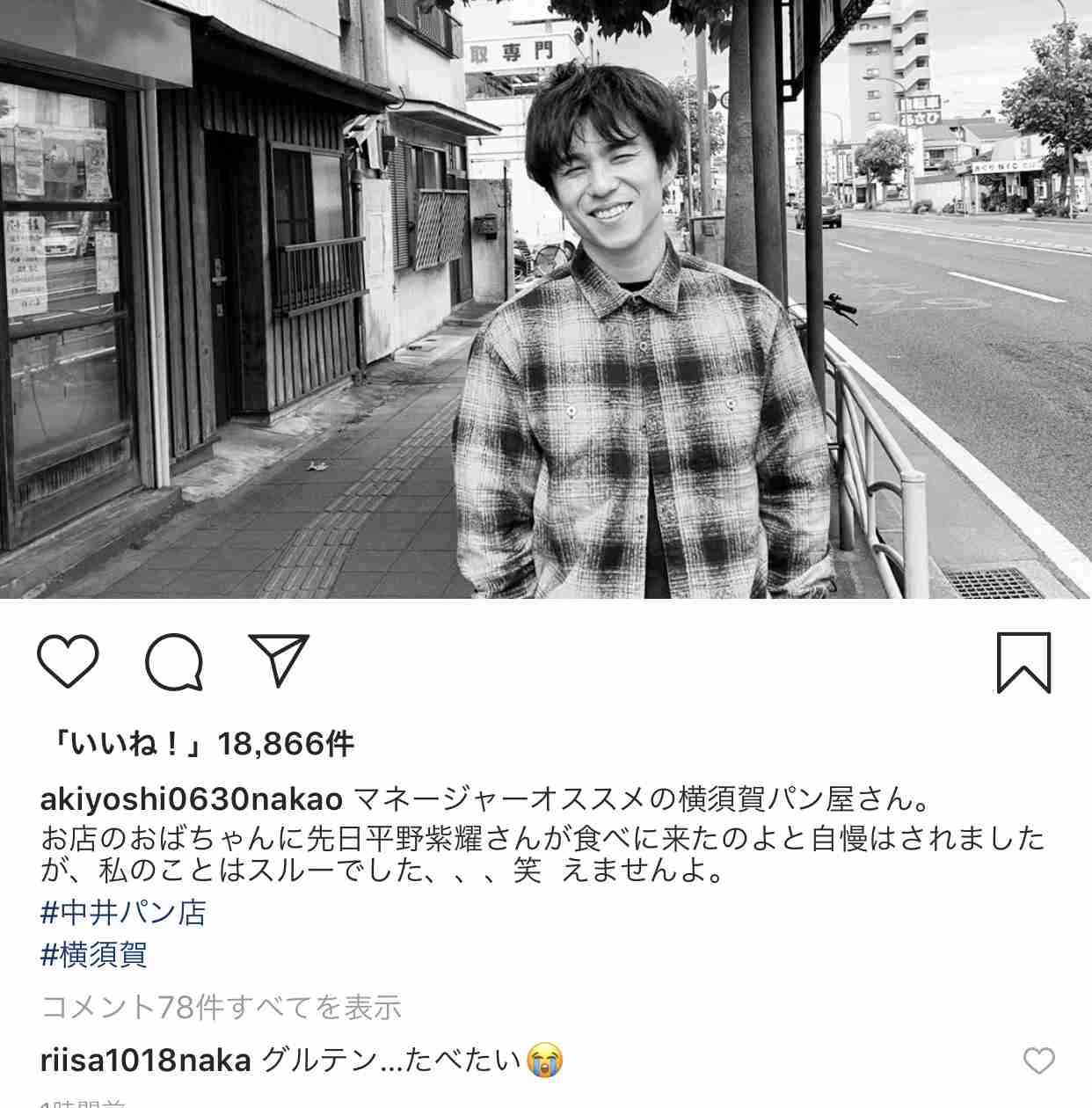Share post with the paper plane icon

coord(280,660)
